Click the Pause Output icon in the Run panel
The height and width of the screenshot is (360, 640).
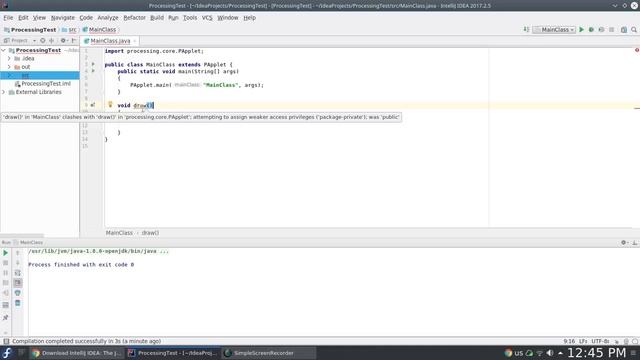(5, 273)
